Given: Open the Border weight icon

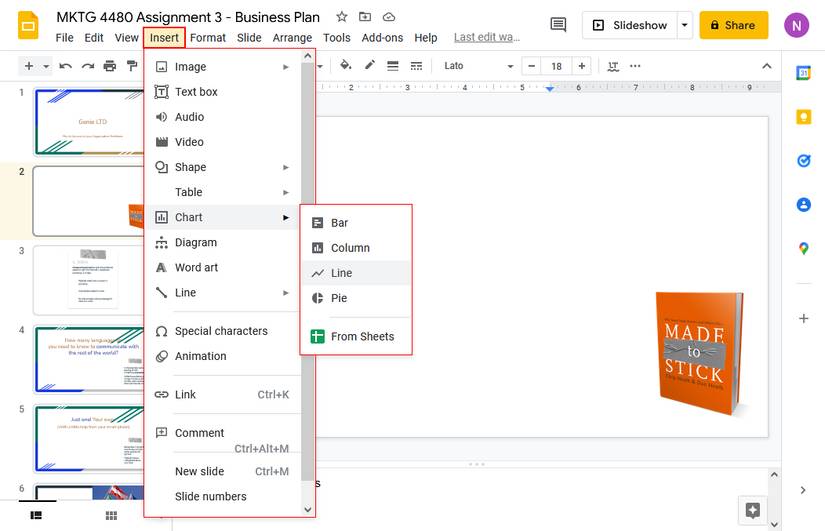Looking at the screenshot, I should pos(393,66).
